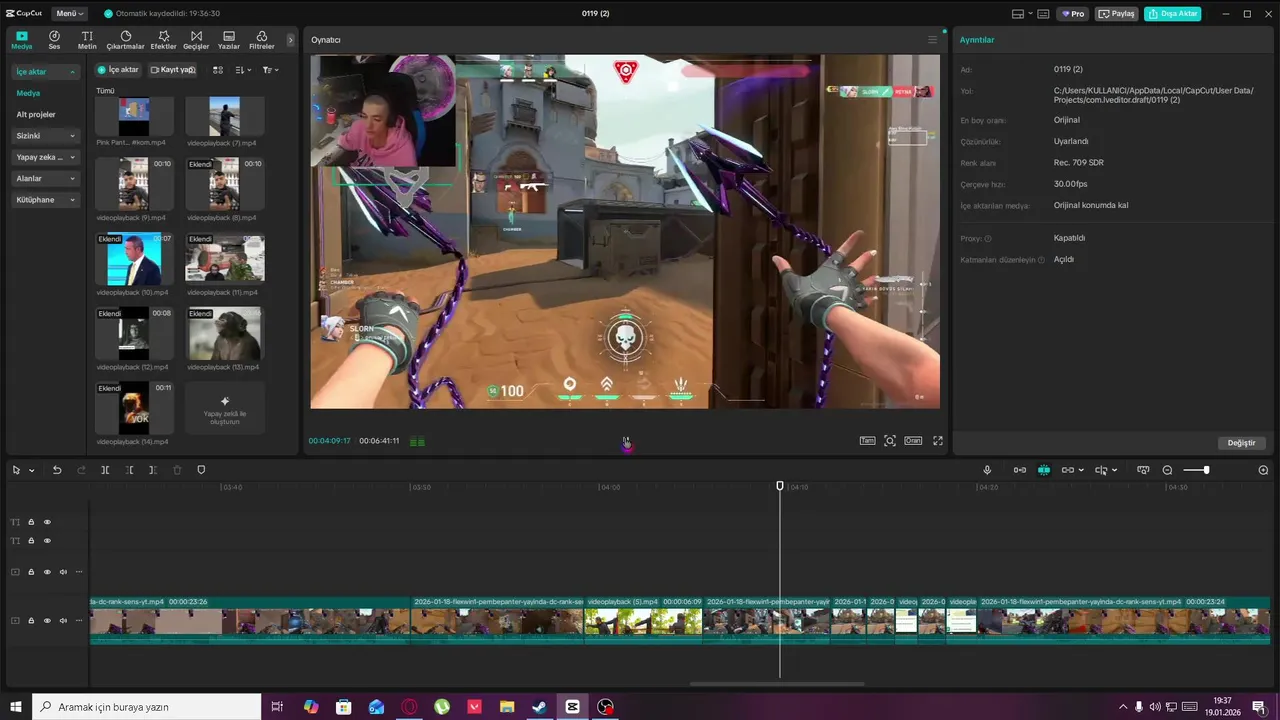Toggle auto snapping (highlighted teal)

click(x=1044, y=470)
